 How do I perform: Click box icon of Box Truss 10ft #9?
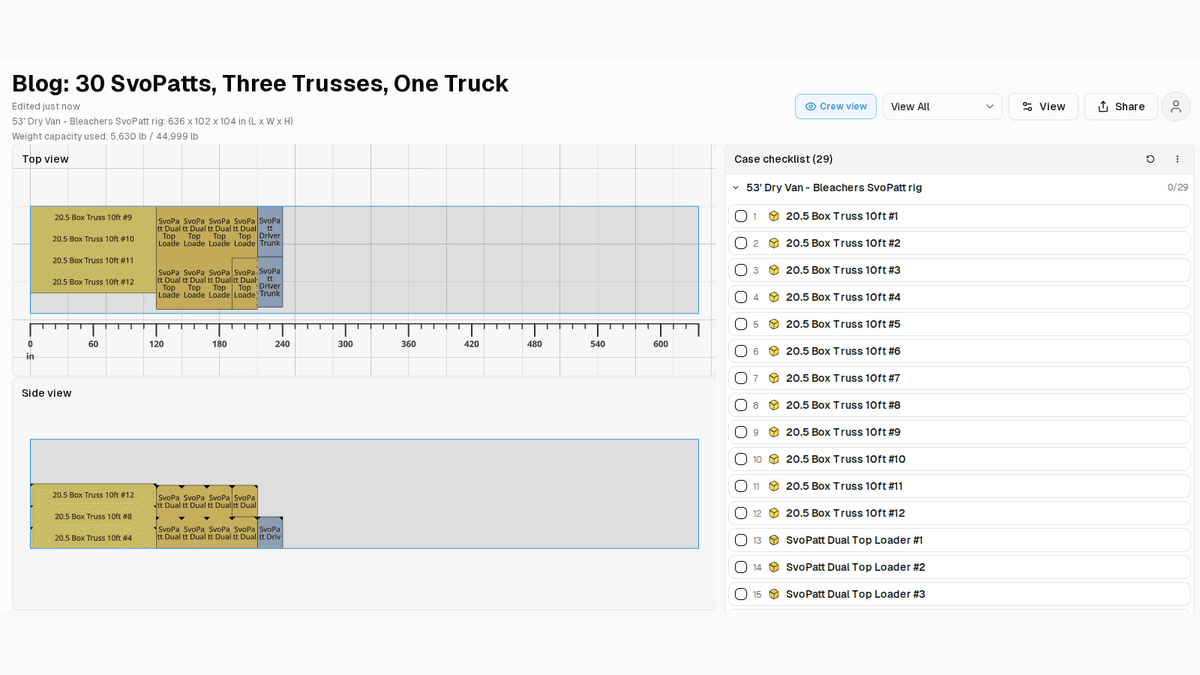(x=774, y=432)
